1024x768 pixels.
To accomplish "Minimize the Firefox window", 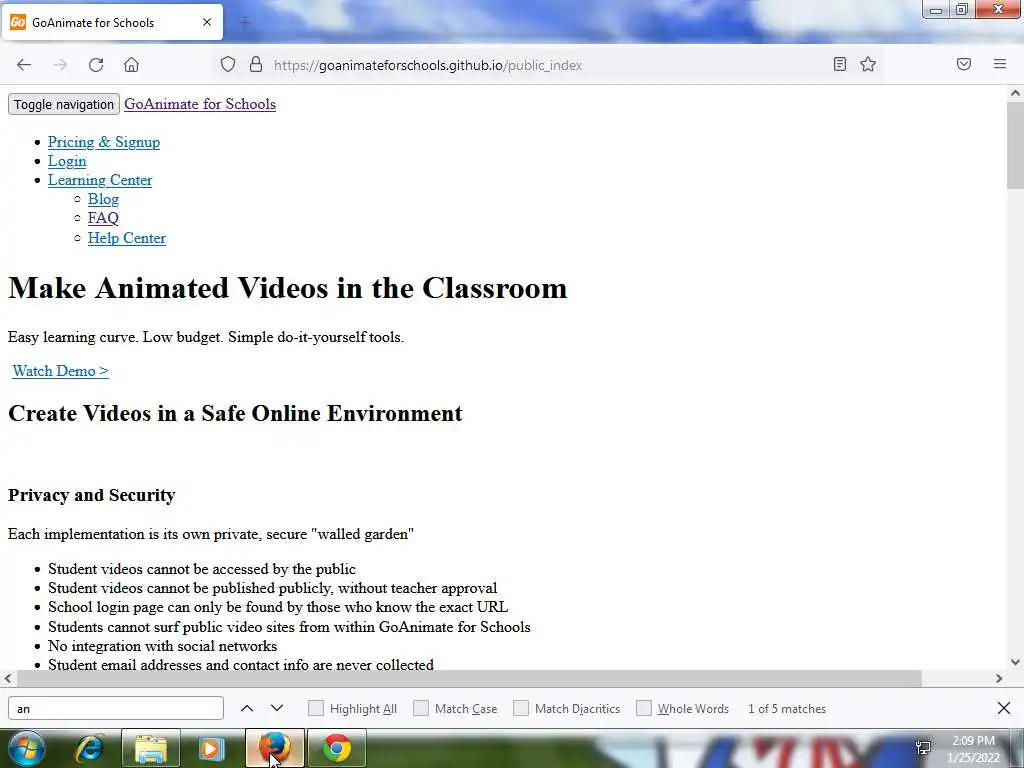I will (x=936, y=9).
